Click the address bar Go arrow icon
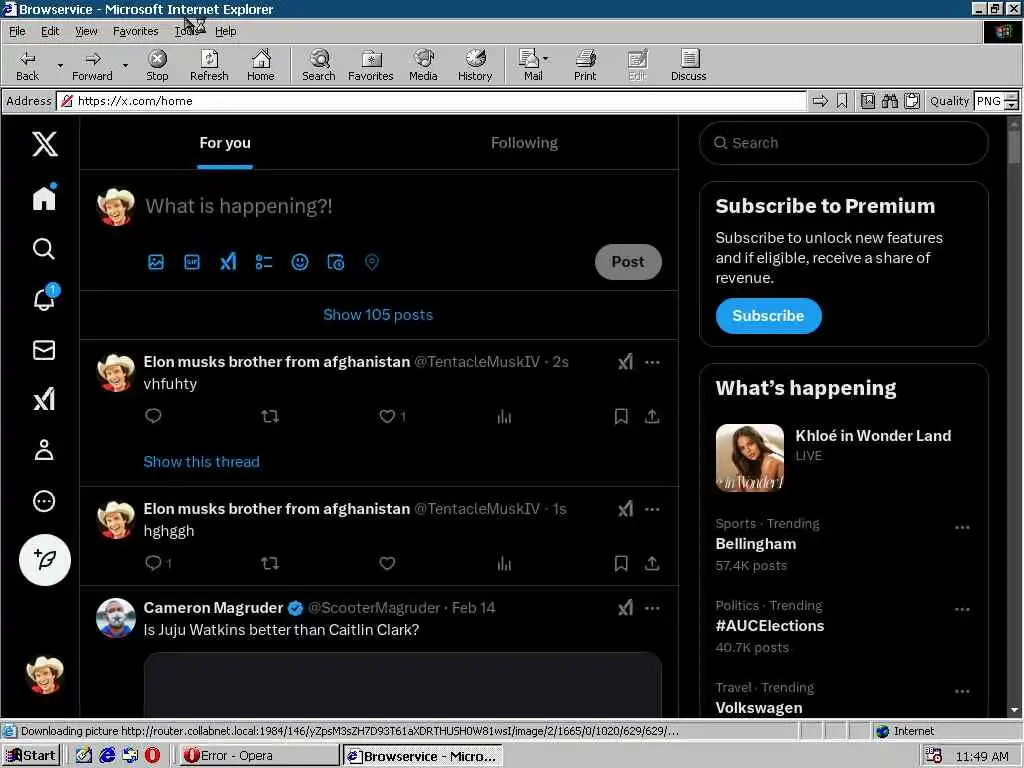 pyautogui.click(x=820, y=101)
